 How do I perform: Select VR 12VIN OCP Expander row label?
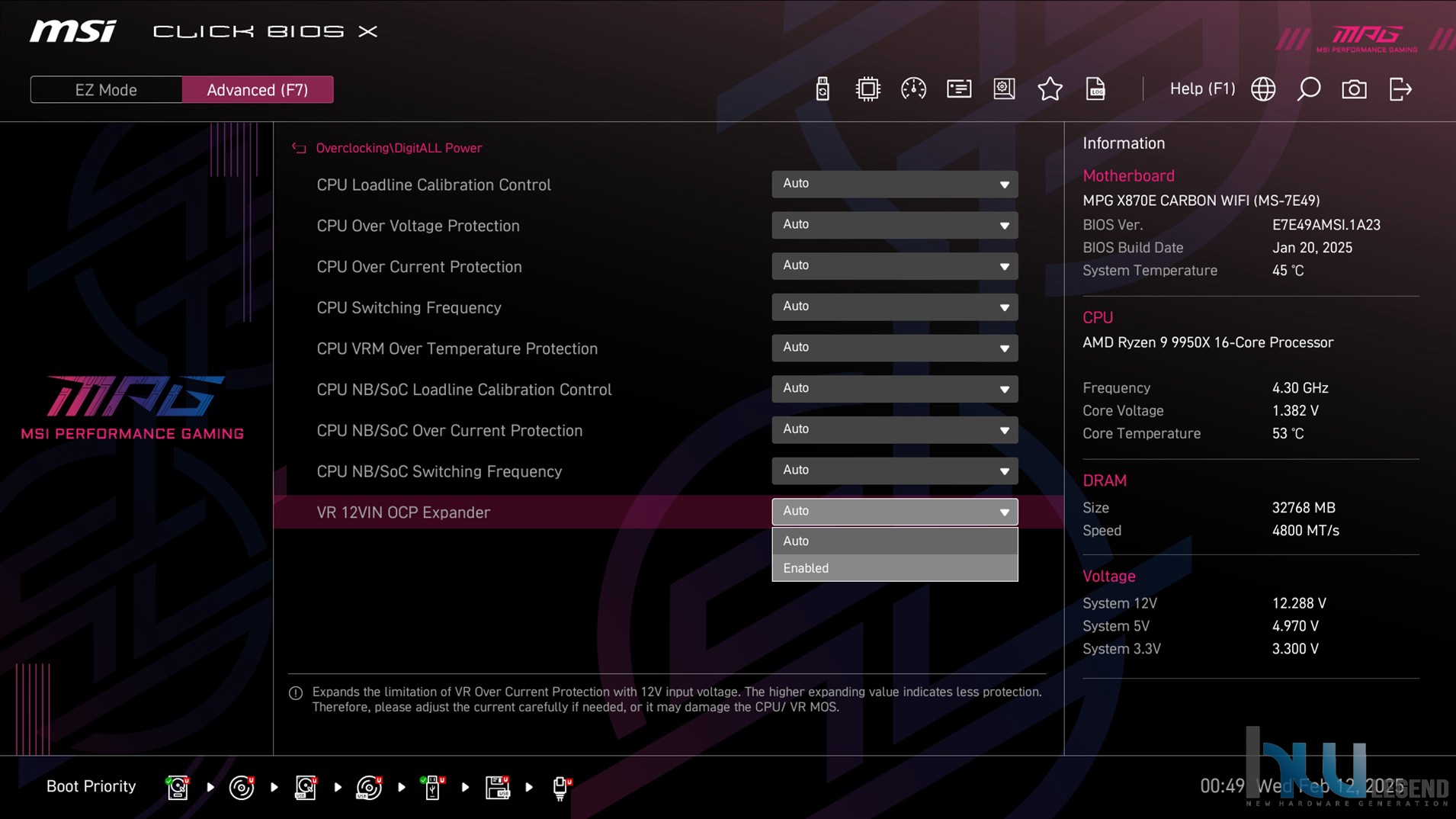pos(403,513)
